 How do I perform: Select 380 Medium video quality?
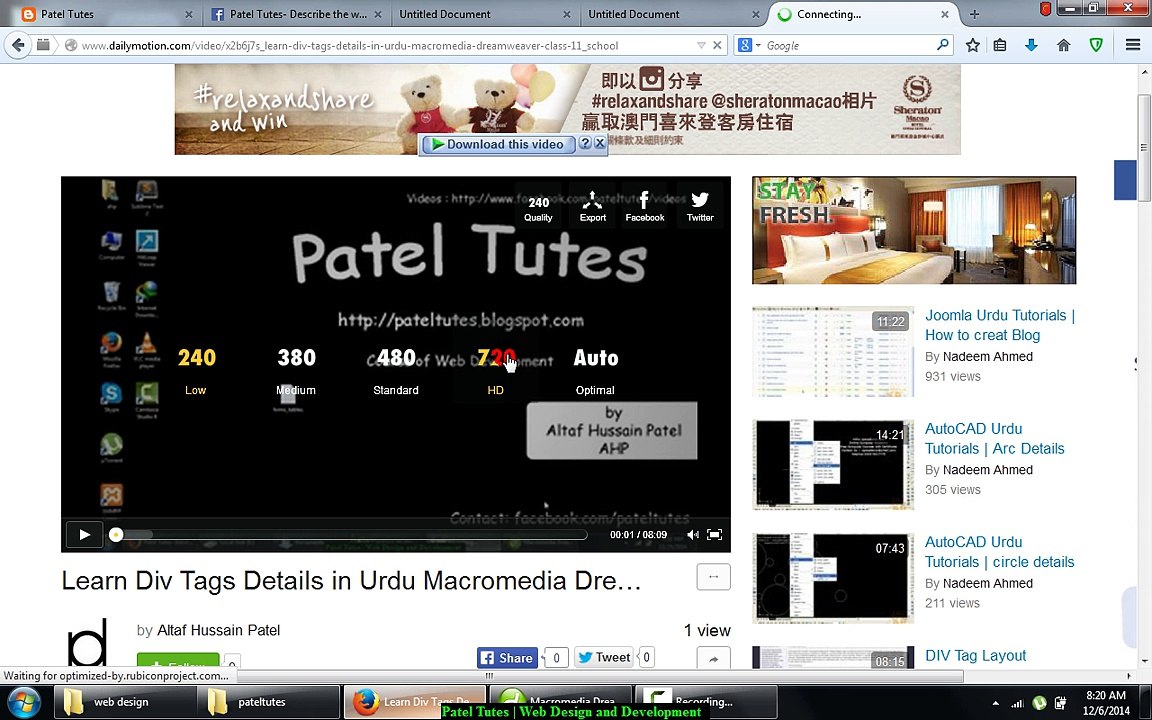[296, 370]
